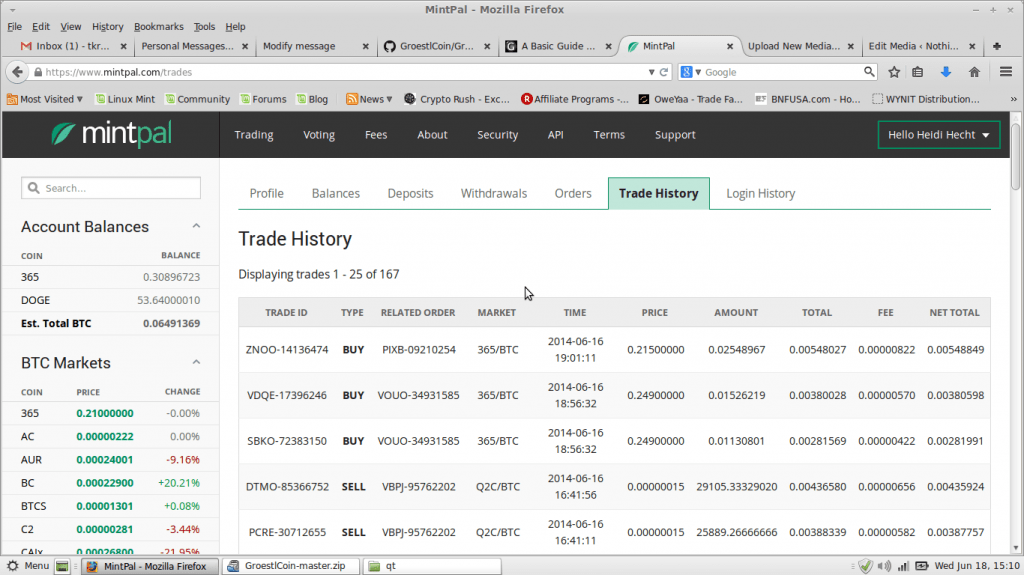Switch to the Orders tab
The height and width of the screenshot is (575, 1024).
pyautogui.click(x=573, y=193)
